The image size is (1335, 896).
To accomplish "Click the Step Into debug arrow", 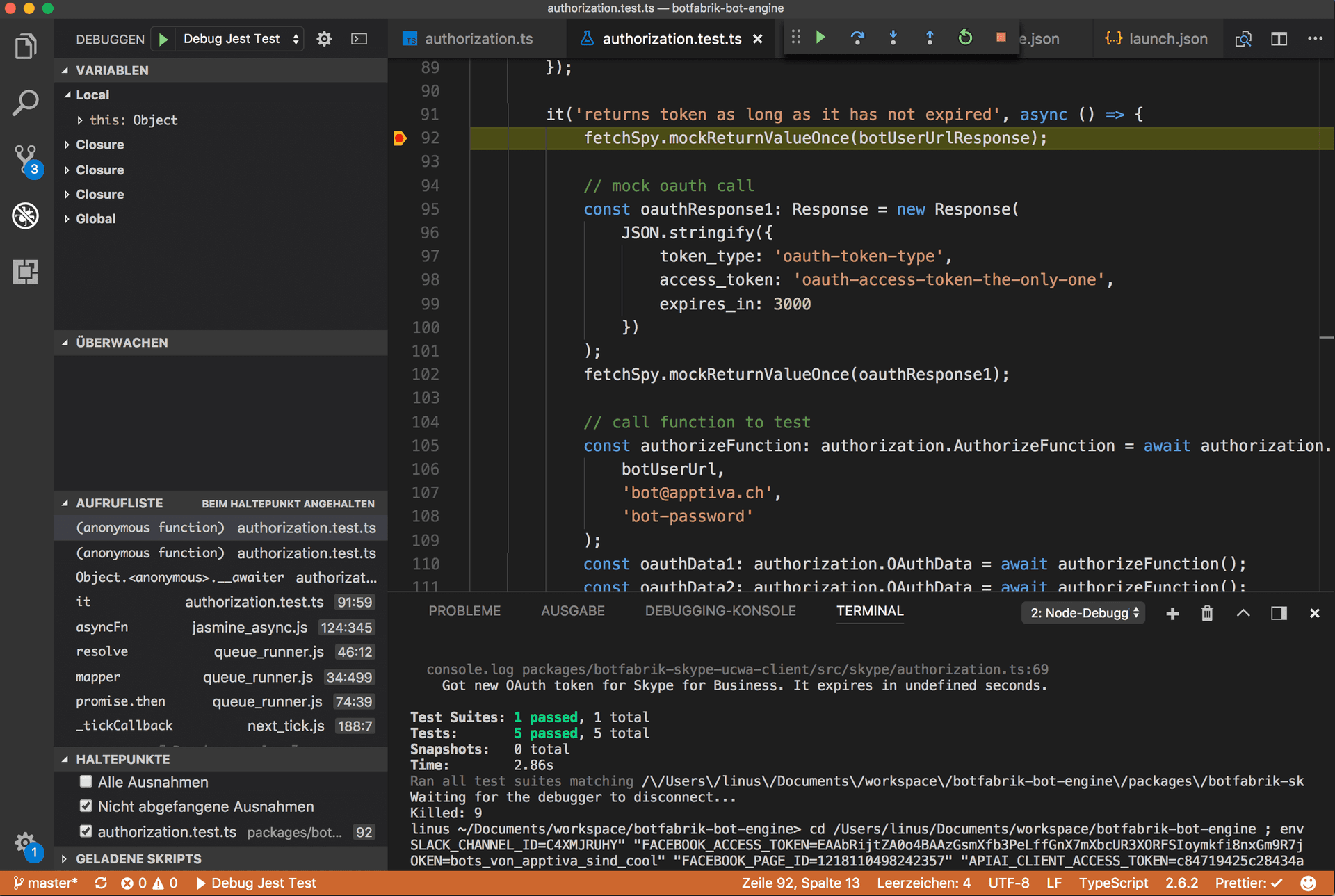I will point(893,38).
